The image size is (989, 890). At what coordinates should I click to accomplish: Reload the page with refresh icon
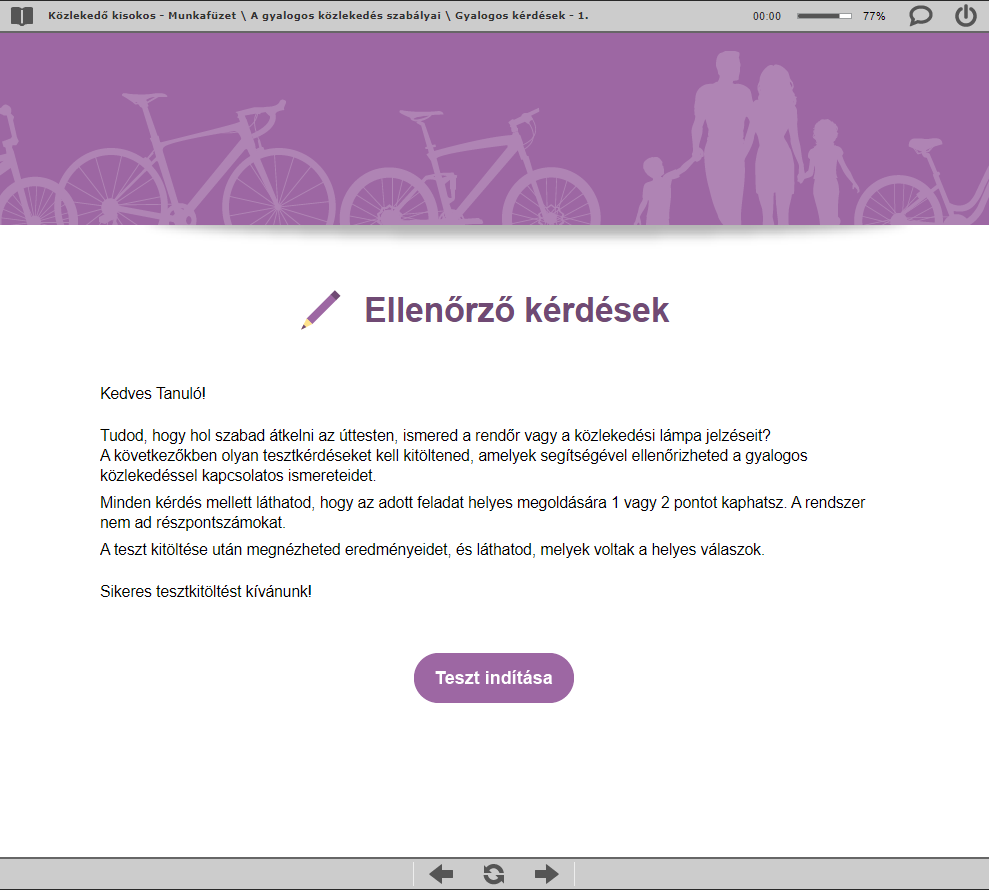[494, 874]
